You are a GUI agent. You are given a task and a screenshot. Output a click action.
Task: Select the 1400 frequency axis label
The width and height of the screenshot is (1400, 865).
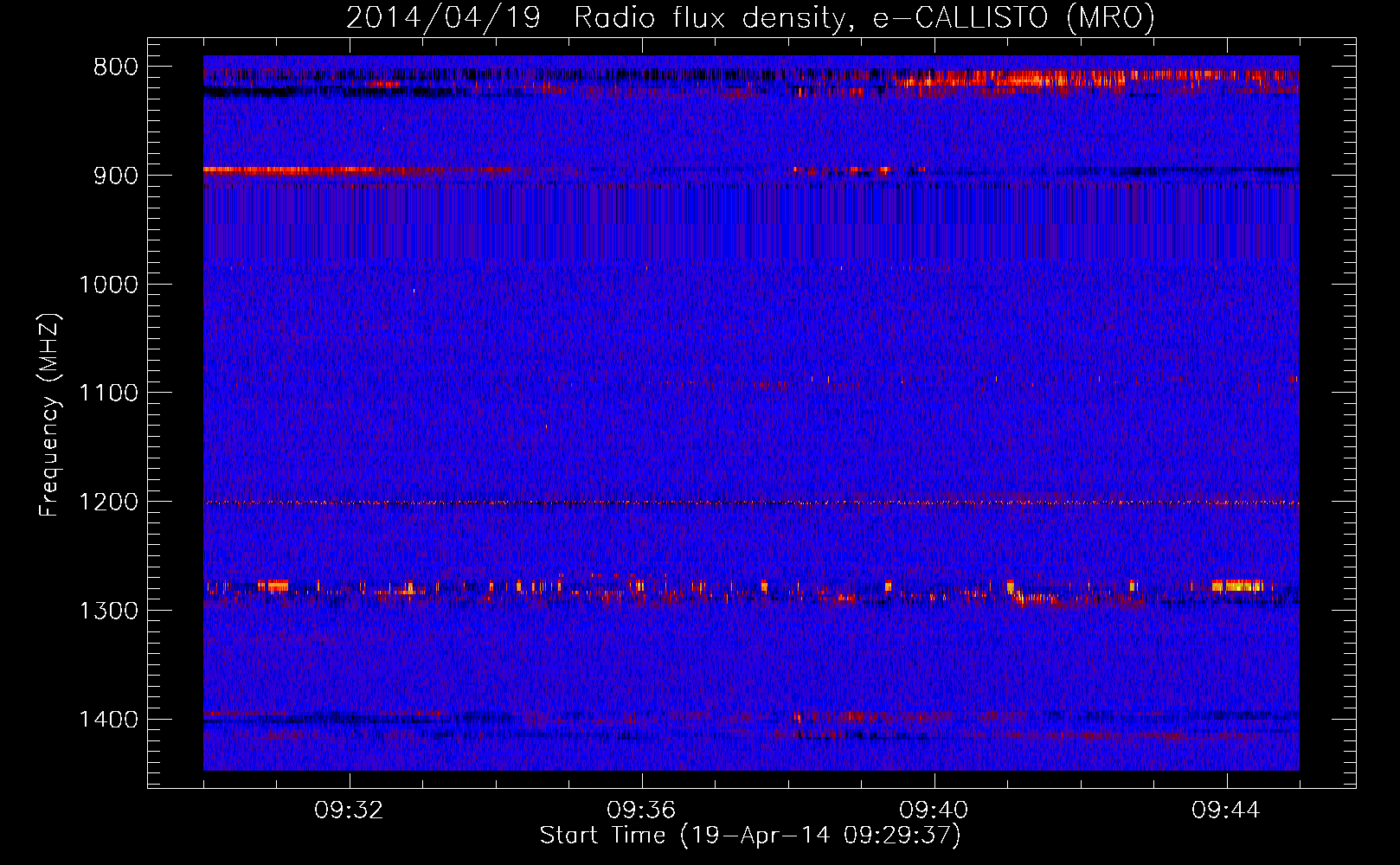click(108, 720)
